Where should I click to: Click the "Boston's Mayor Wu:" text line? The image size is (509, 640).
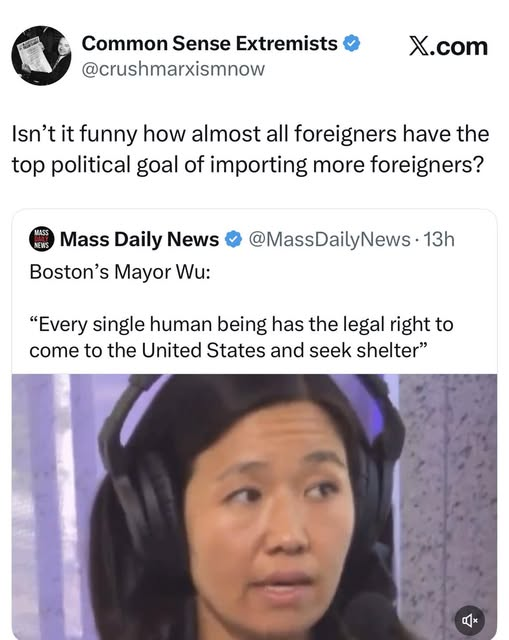[120, 272]
